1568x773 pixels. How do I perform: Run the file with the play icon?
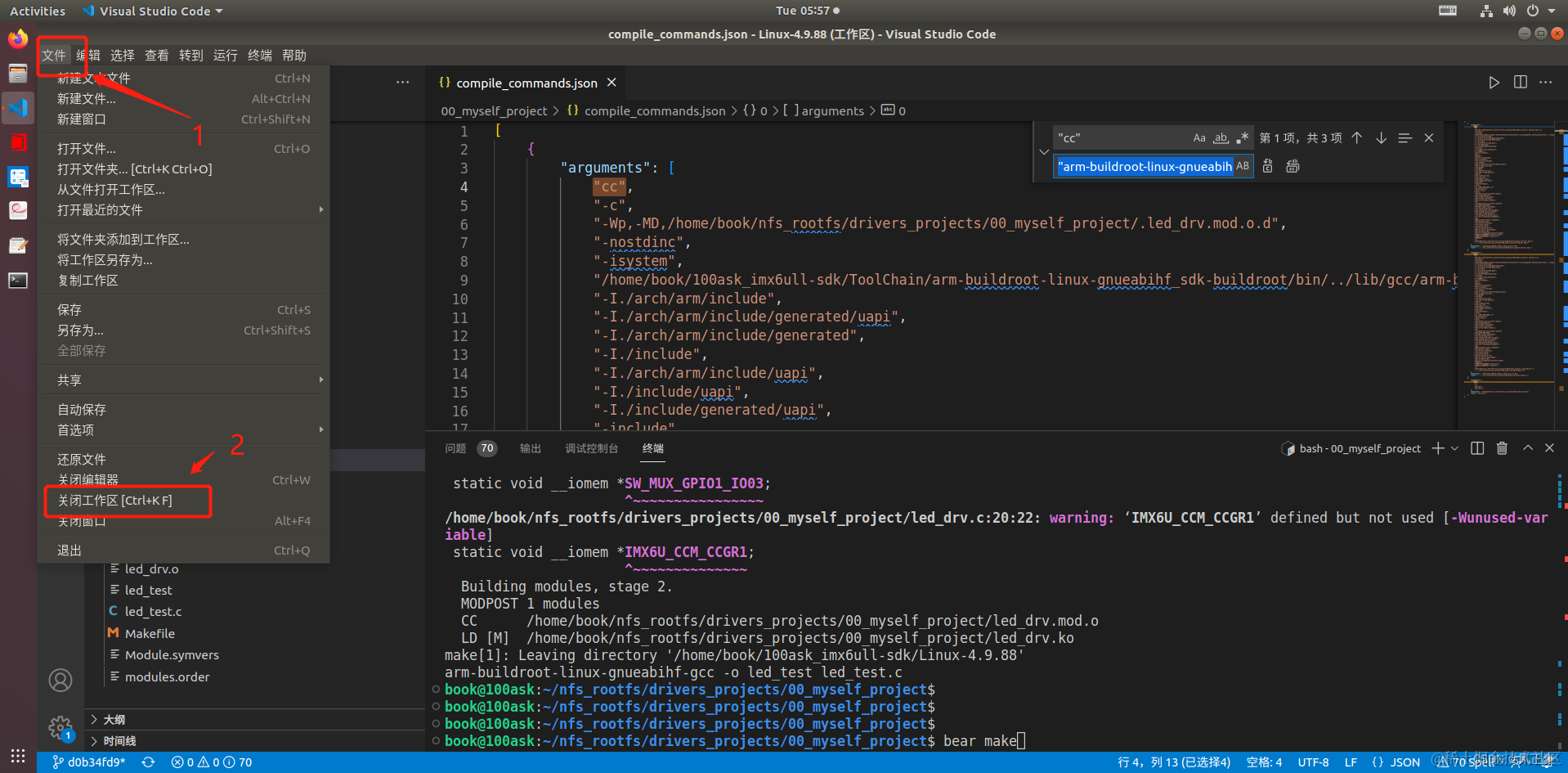[x=1494, y=83]
